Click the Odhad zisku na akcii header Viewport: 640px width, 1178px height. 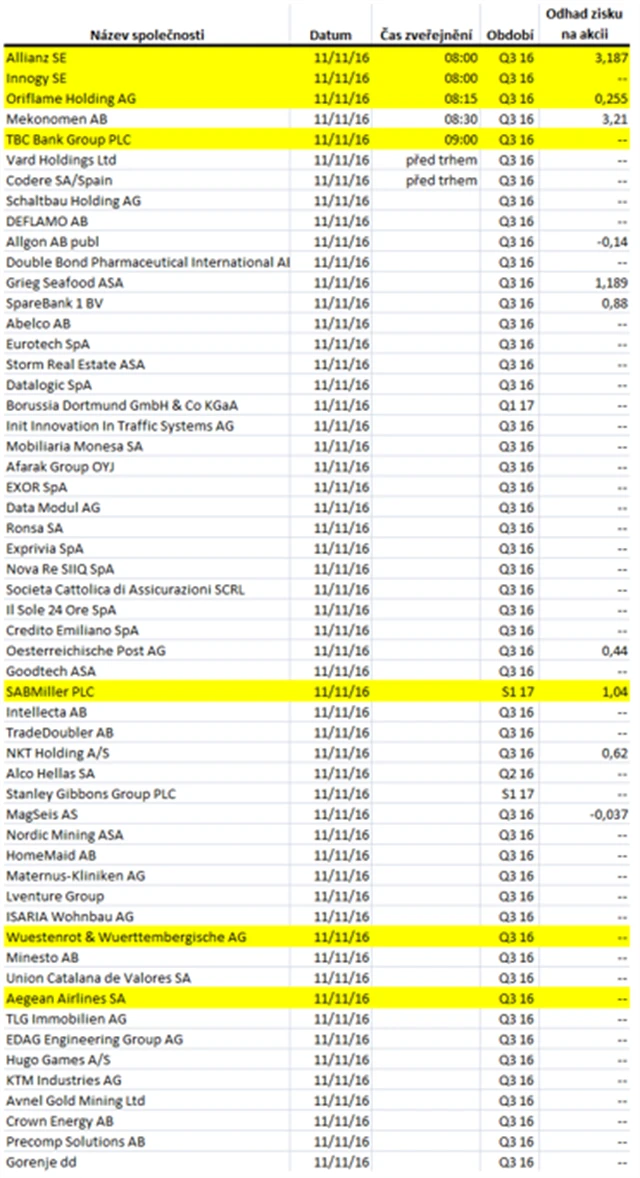pyautogui.click(x=584, y=24)
